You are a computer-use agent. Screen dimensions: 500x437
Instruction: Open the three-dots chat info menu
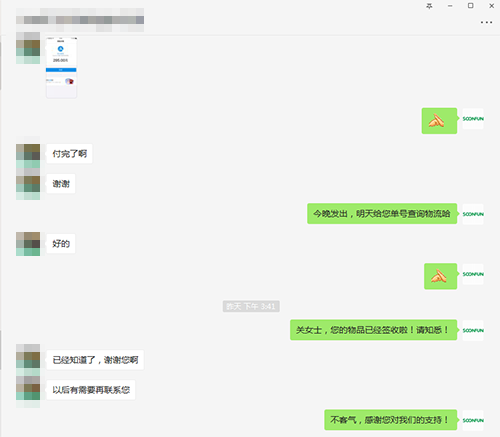pos(486,22)
